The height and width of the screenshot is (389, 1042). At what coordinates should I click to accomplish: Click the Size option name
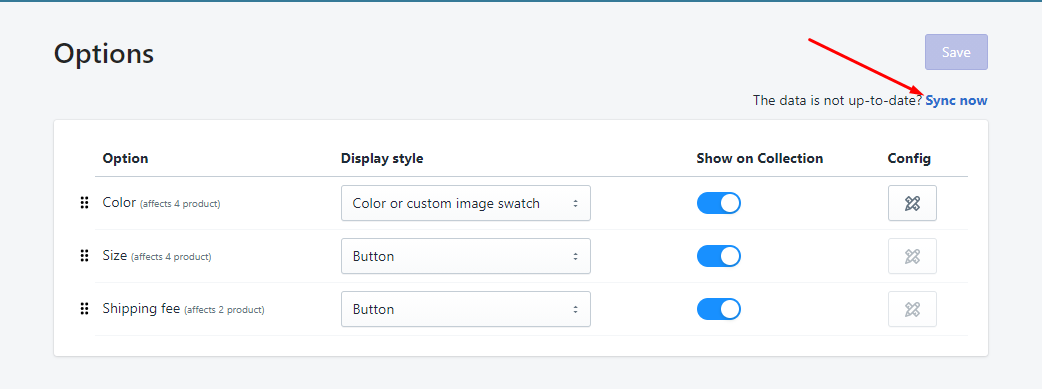tap(114, 255)
